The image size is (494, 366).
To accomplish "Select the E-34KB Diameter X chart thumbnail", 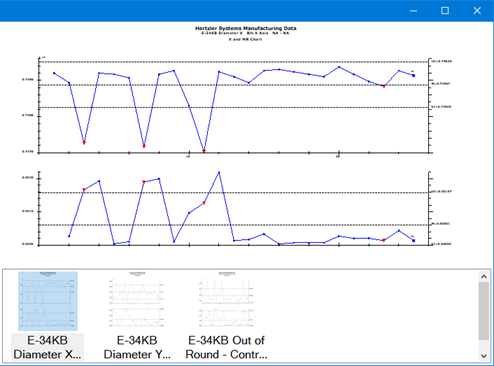I will tap(48, 301).
